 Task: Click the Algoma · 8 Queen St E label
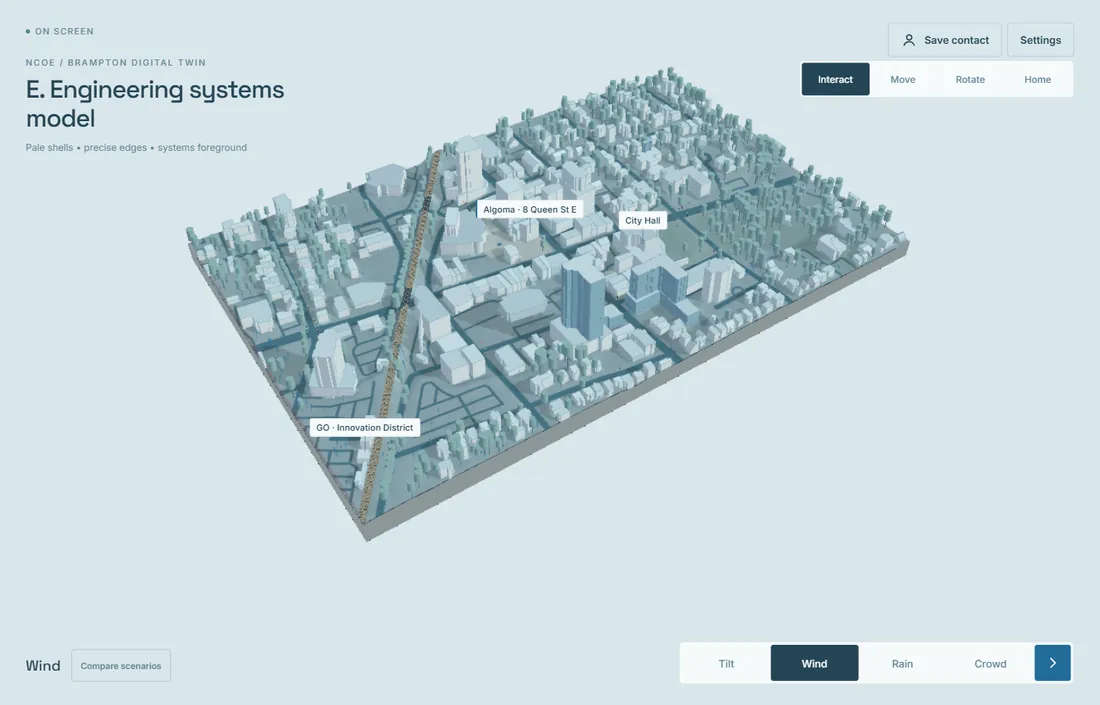530,209
